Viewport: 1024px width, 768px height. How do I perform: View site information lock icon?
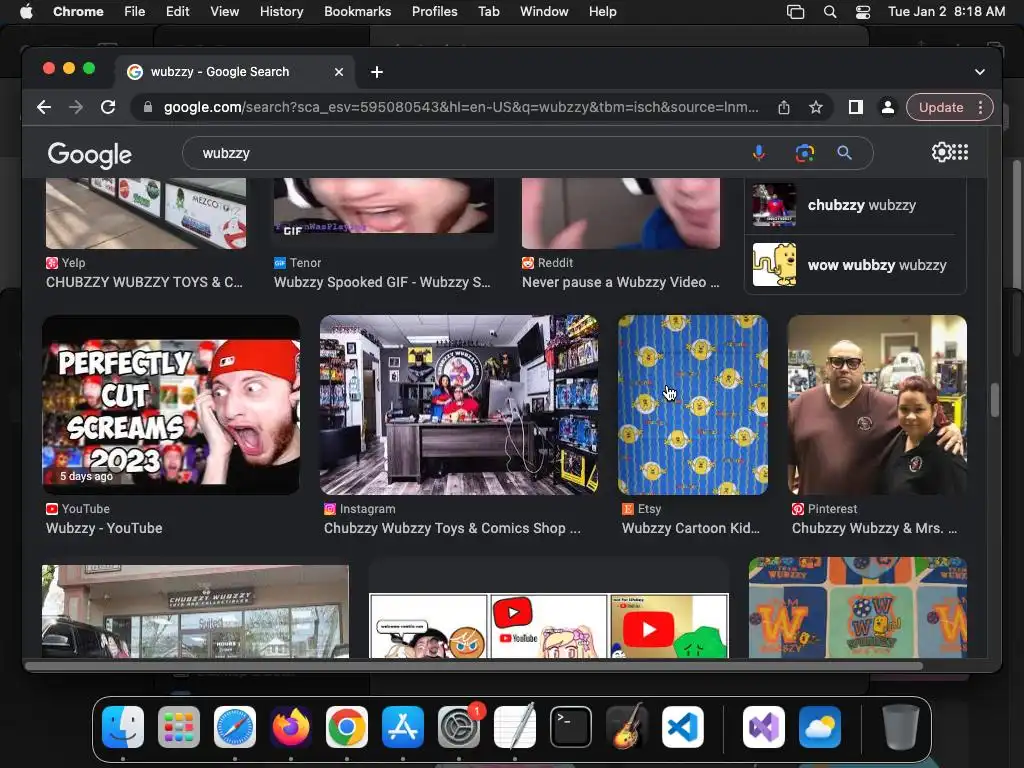pyautogui.click(x=148, y=107)
